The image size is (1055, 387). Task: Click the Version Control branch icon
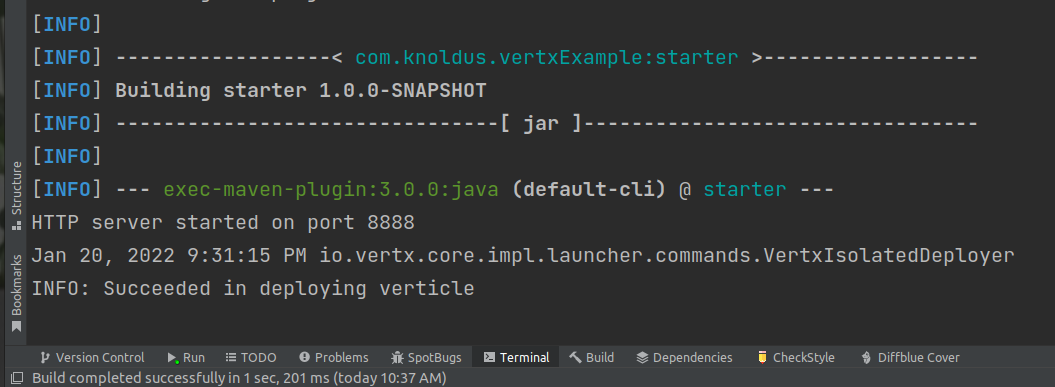(45, 357)
